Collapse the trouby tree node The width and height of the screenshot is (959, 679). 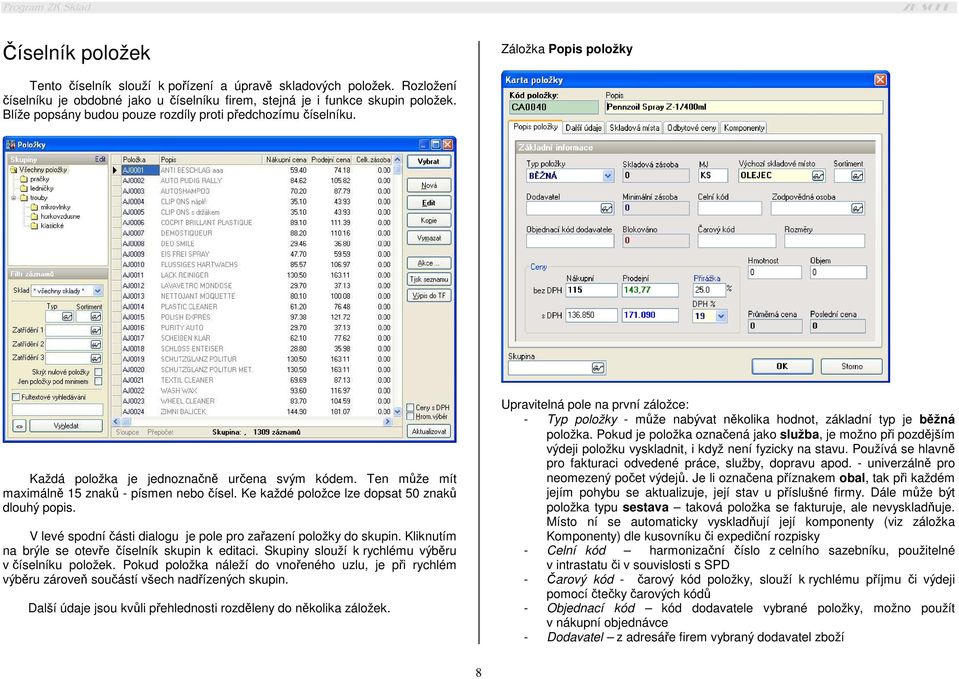tap(13, 198)
